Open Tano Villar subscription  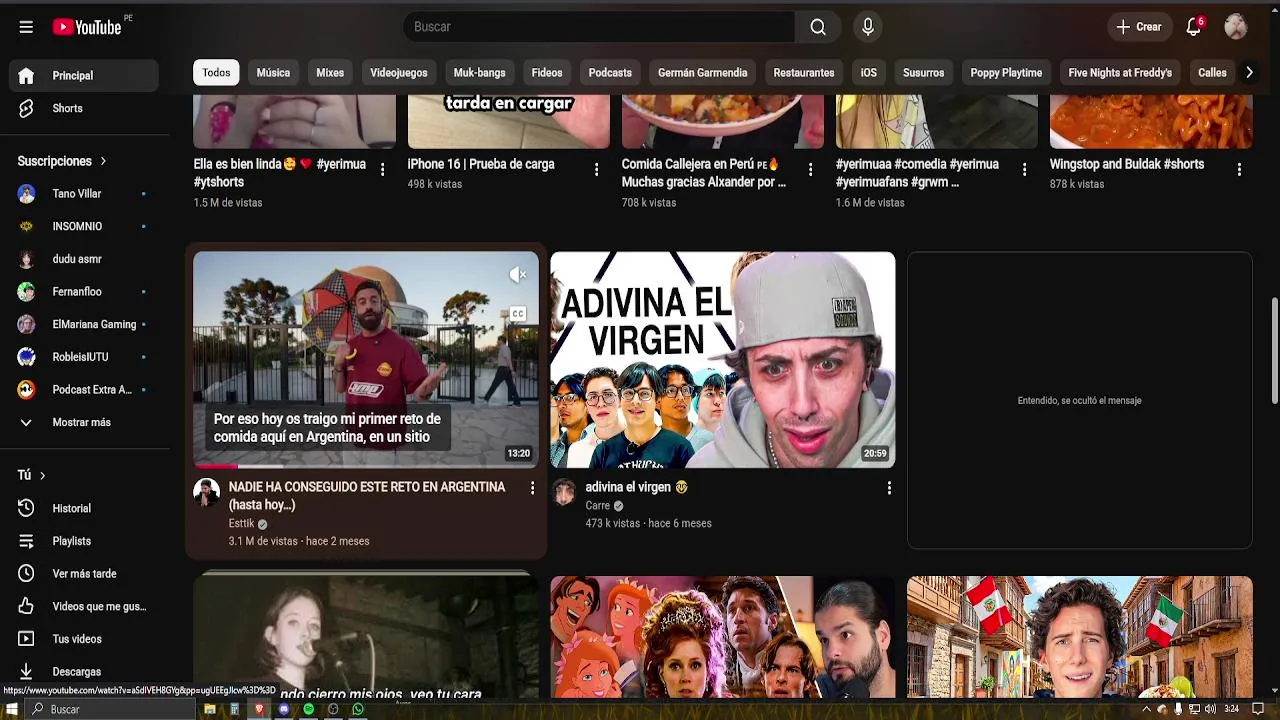[x=84, y=194]
